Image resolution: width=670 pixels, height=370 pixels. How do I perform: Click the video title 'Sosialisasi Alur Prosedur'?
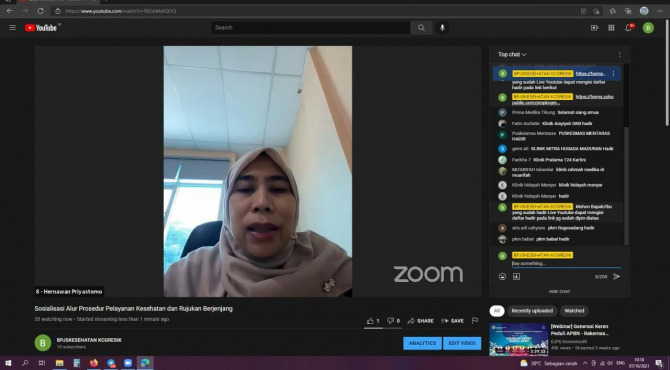pos(134,308)
